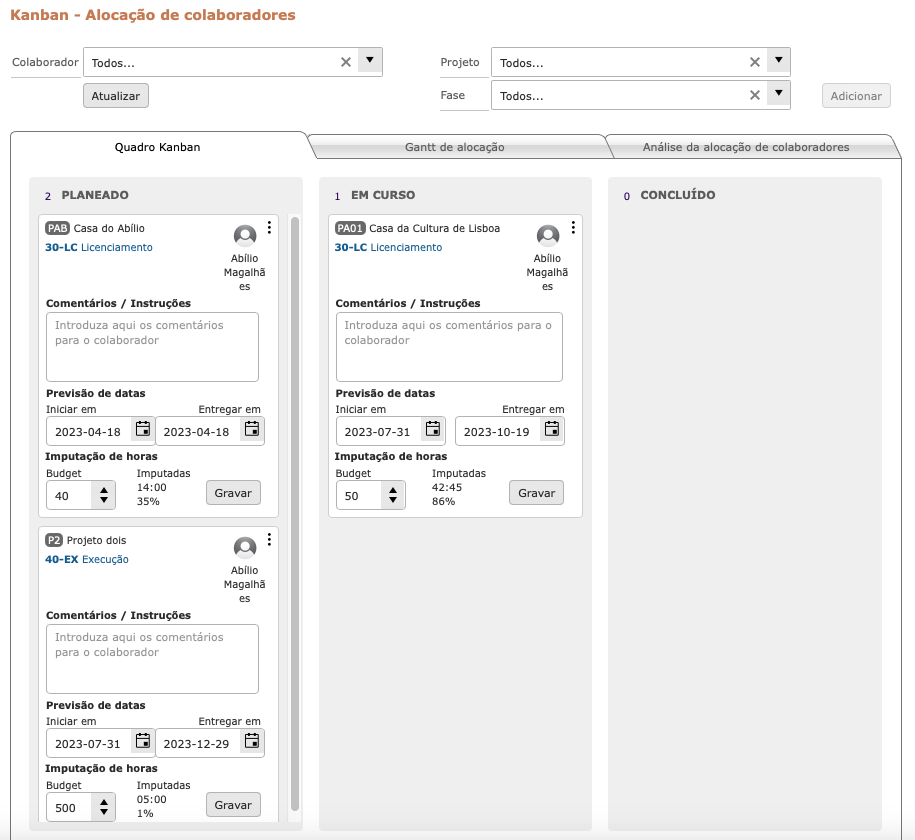
Task: Clear the Fase filter selection
Action: [755, 95]
